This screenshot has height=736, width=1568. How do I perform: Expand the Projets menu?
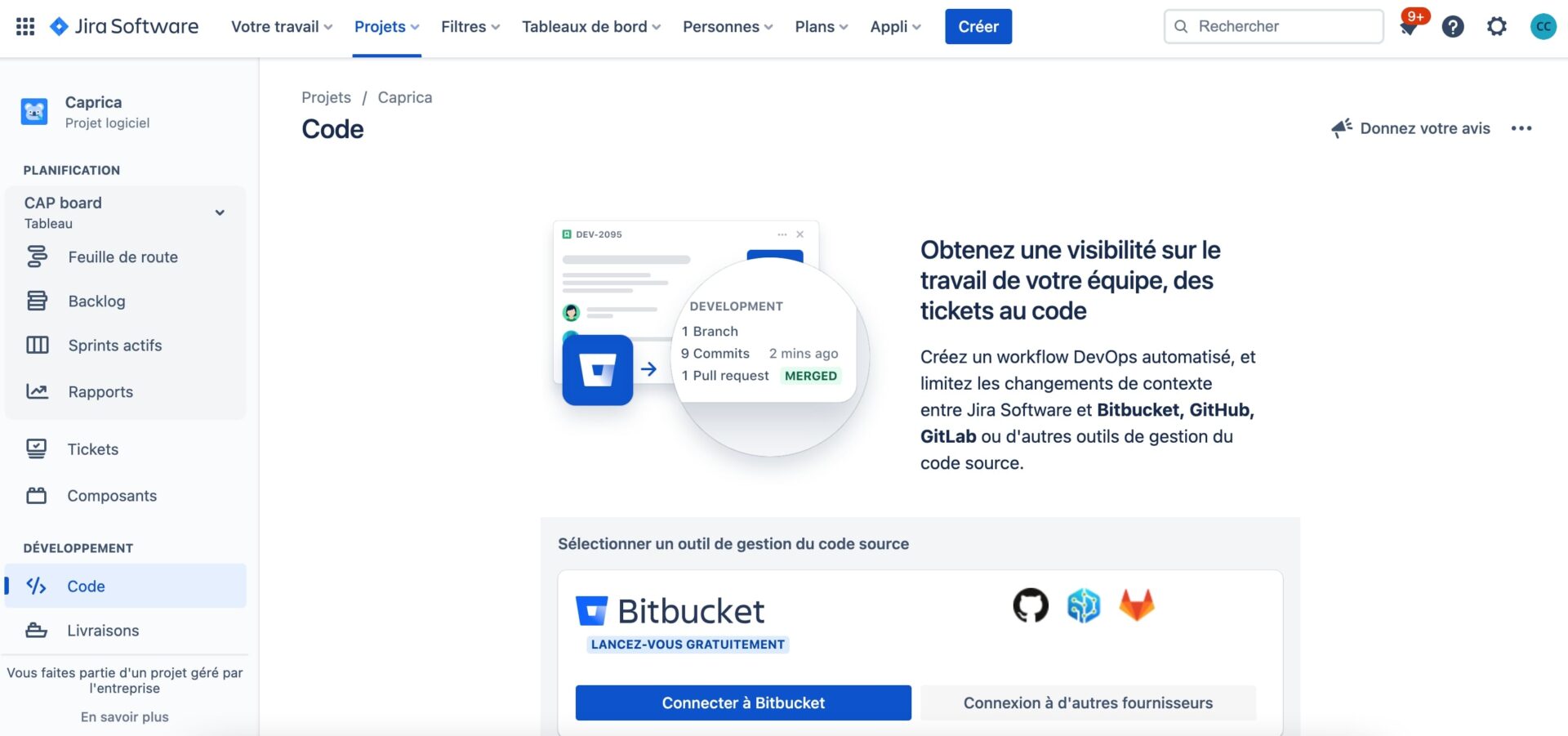[x=387, y=26]
